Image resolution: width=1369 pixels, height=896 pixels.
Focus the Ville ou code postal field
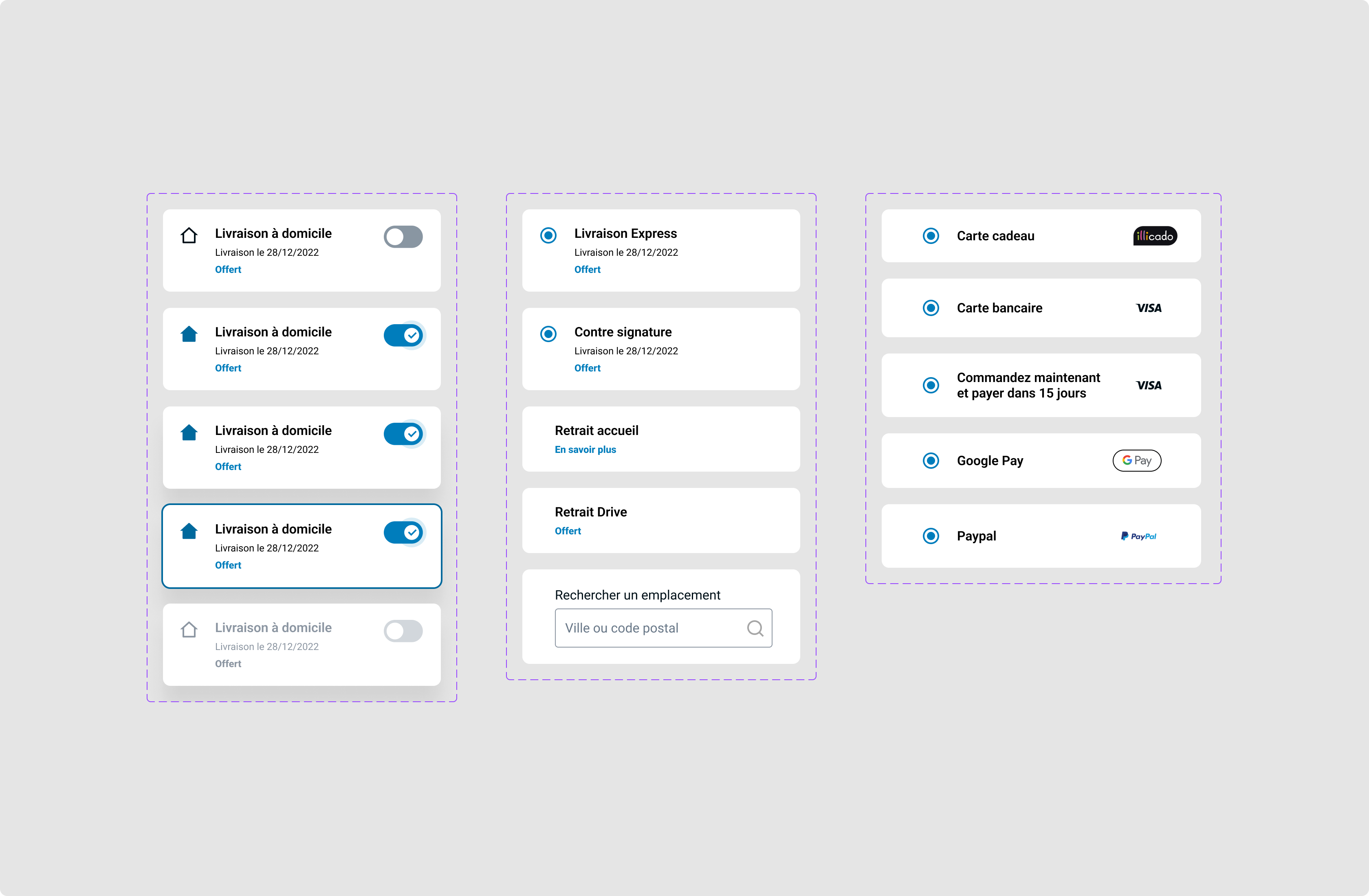pyautogui.click(x=663, y=628)
